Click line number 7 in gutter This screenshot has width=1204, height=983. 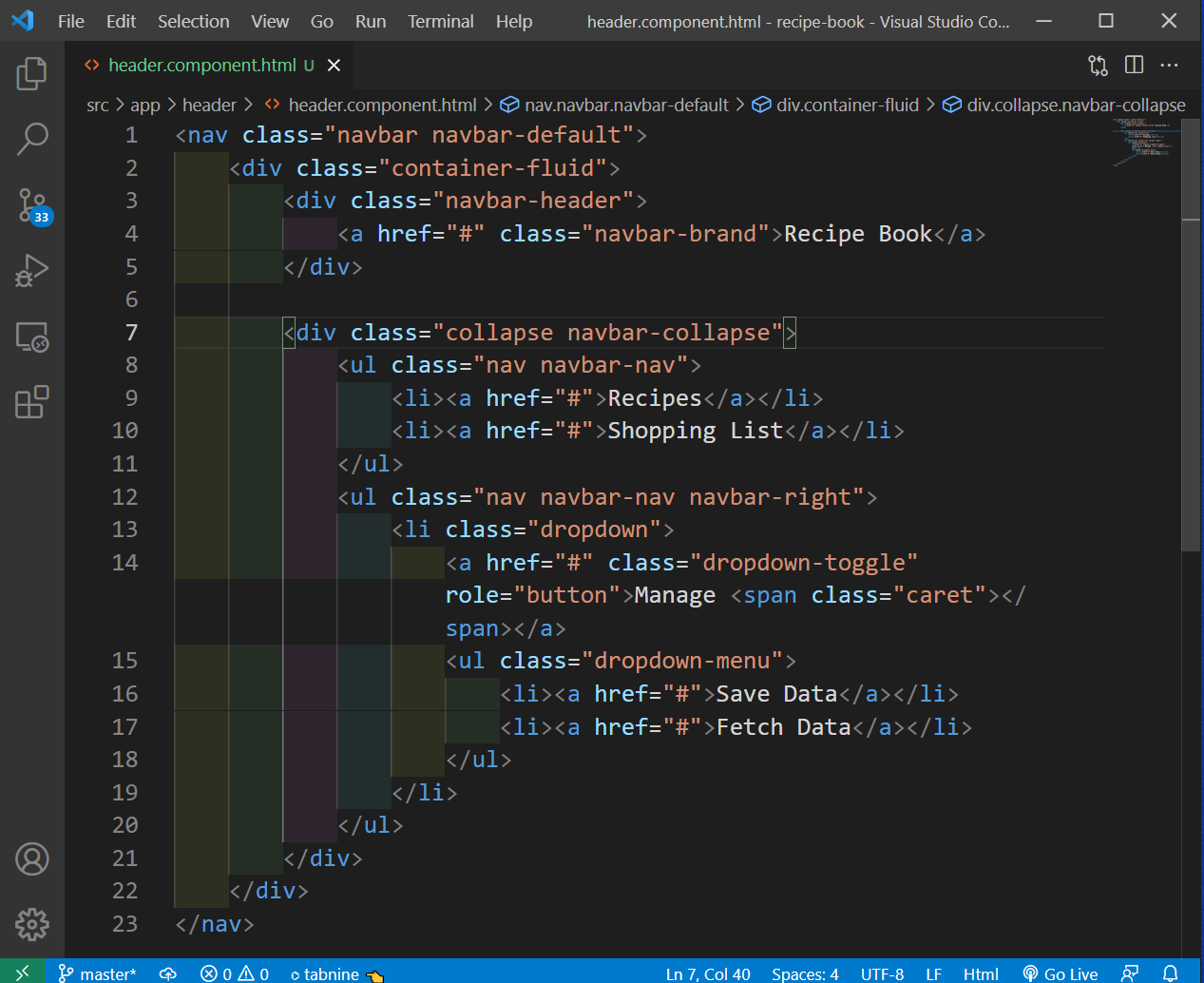pos(131,333)
